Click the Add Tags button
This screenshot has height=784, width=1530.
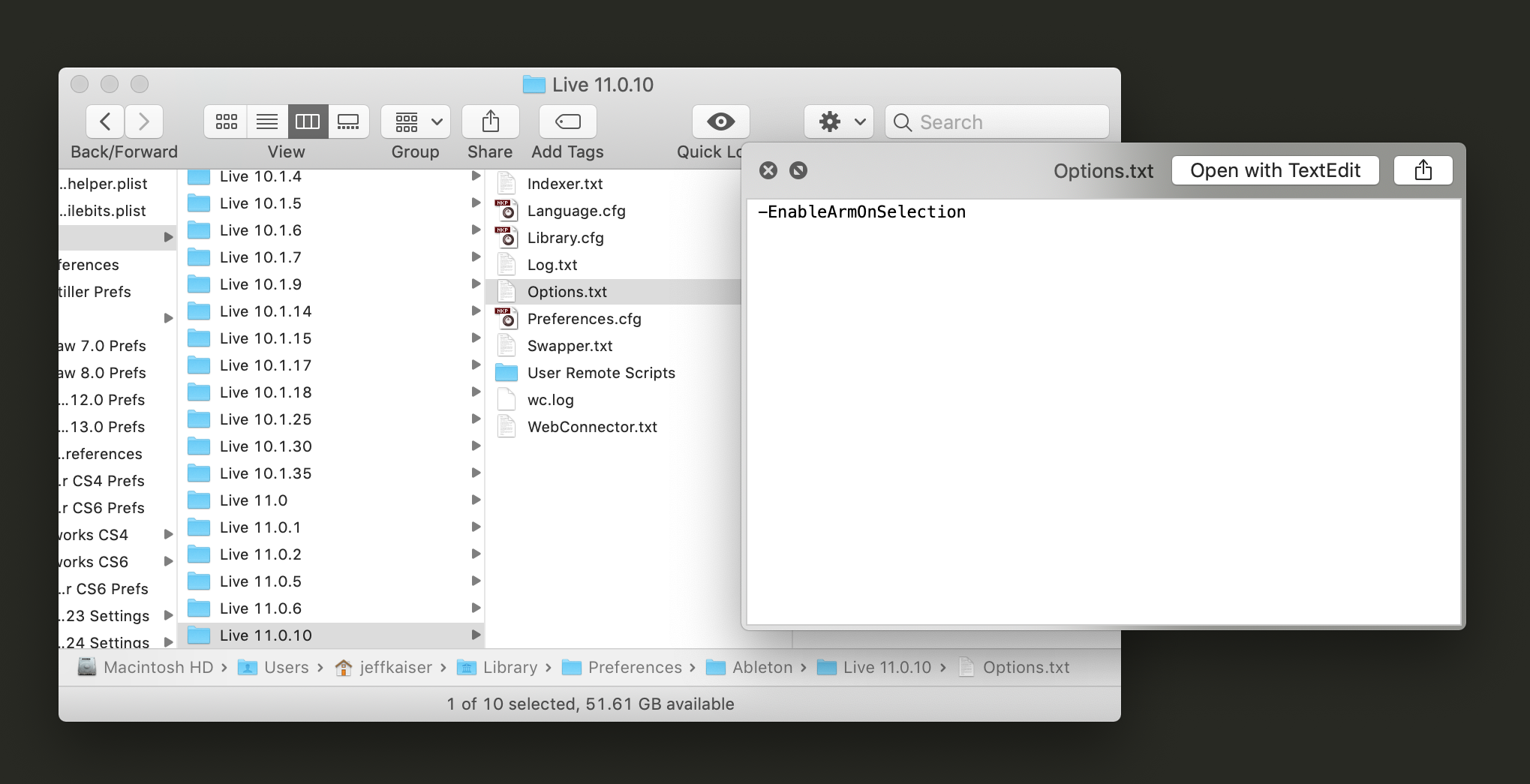click(568, 122)
